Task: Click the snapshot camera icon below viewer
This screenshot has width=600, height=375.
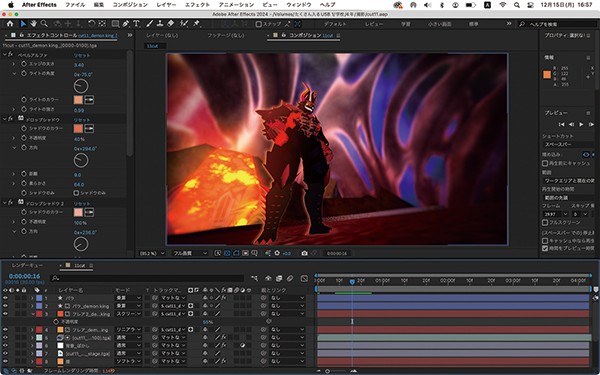Action: coord(304,253)
